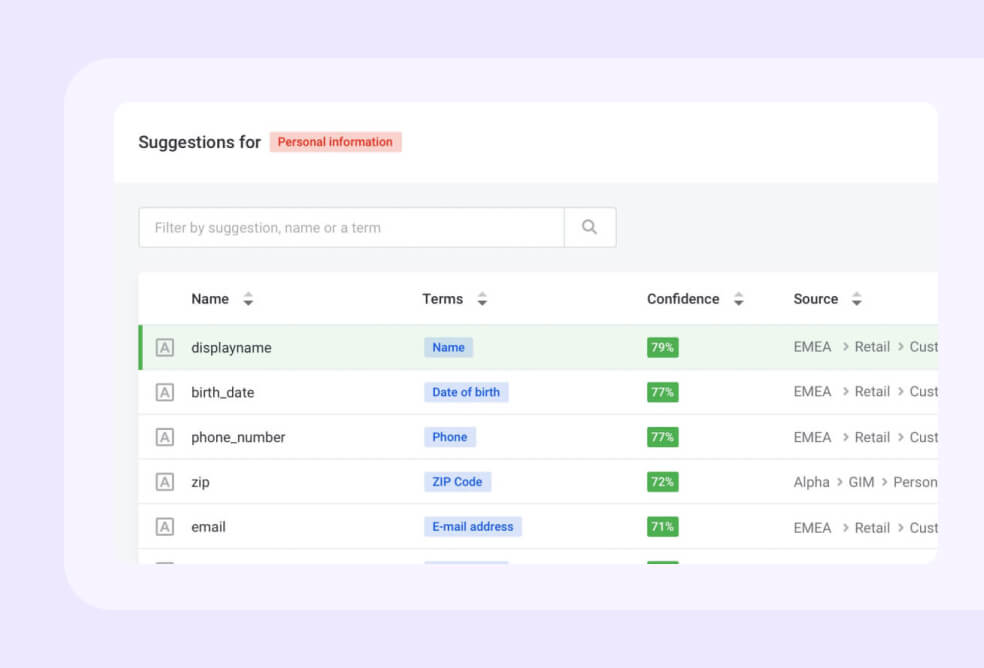
Task: Focus the filter by suggestion input field
Action: click(351, 227)
